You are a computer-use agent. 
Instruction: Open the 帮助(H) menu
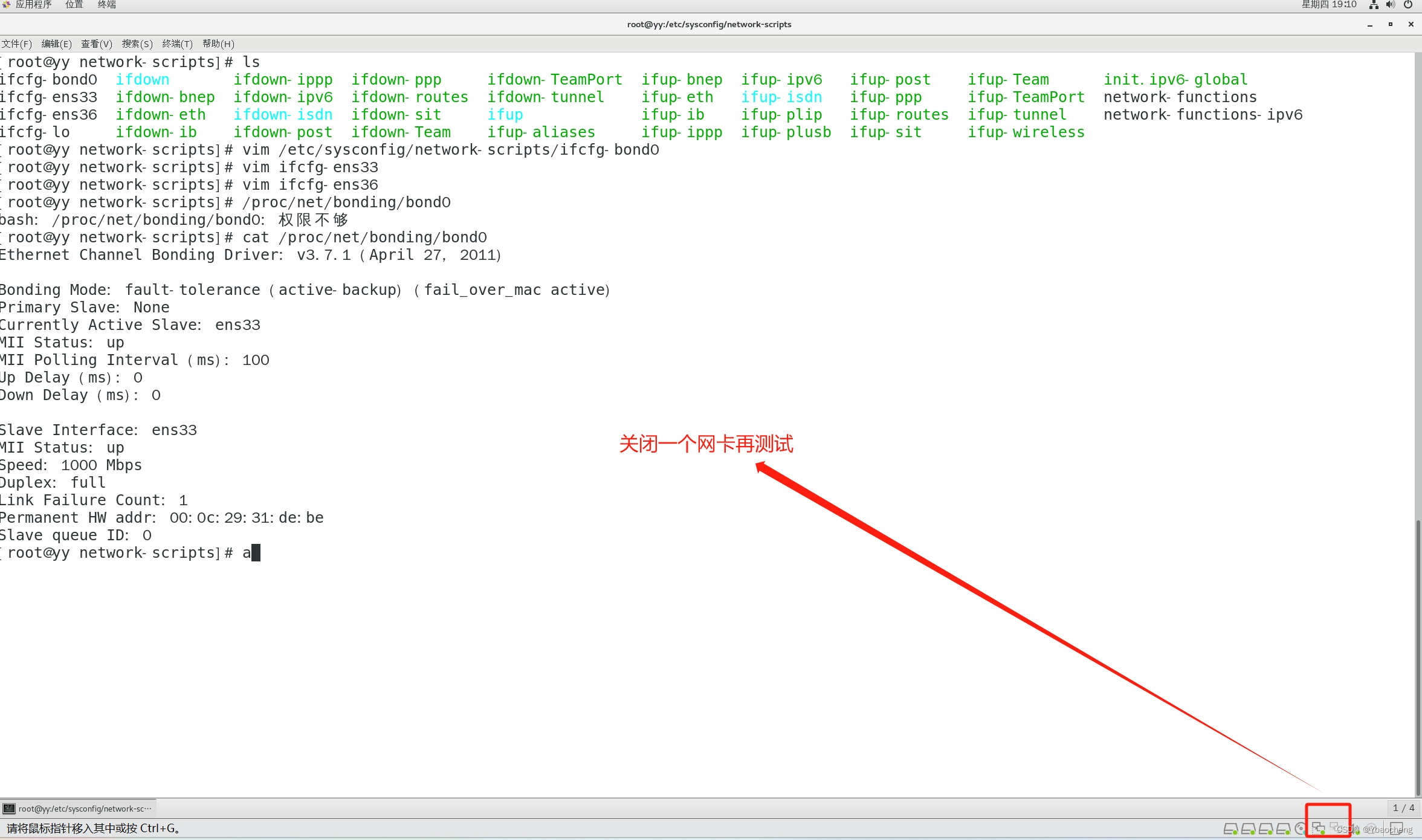(218, 44)
